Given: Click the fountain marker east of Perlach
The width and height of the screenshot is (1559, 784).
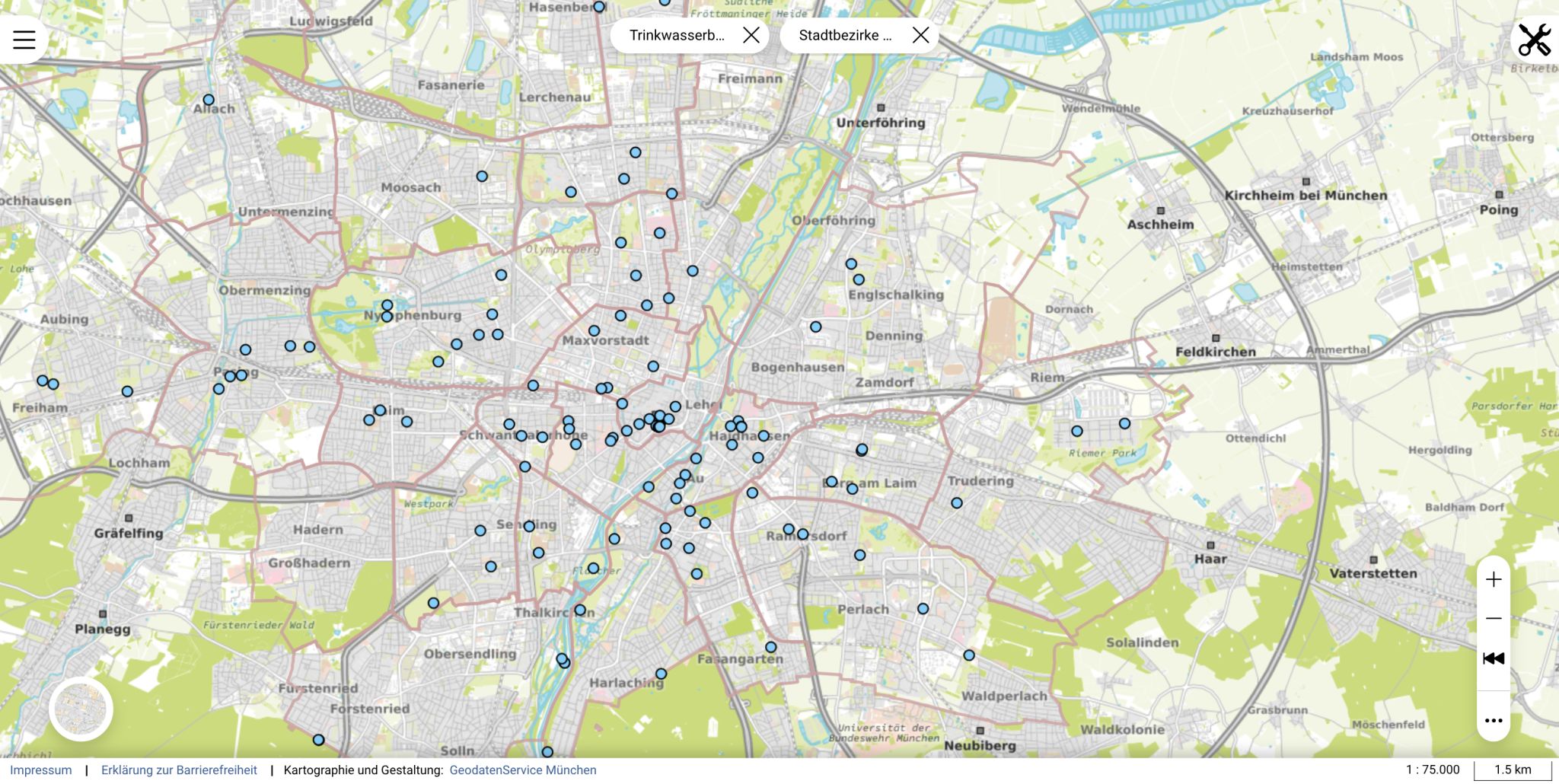Looking at the screenshot, I should click(923, 609).
